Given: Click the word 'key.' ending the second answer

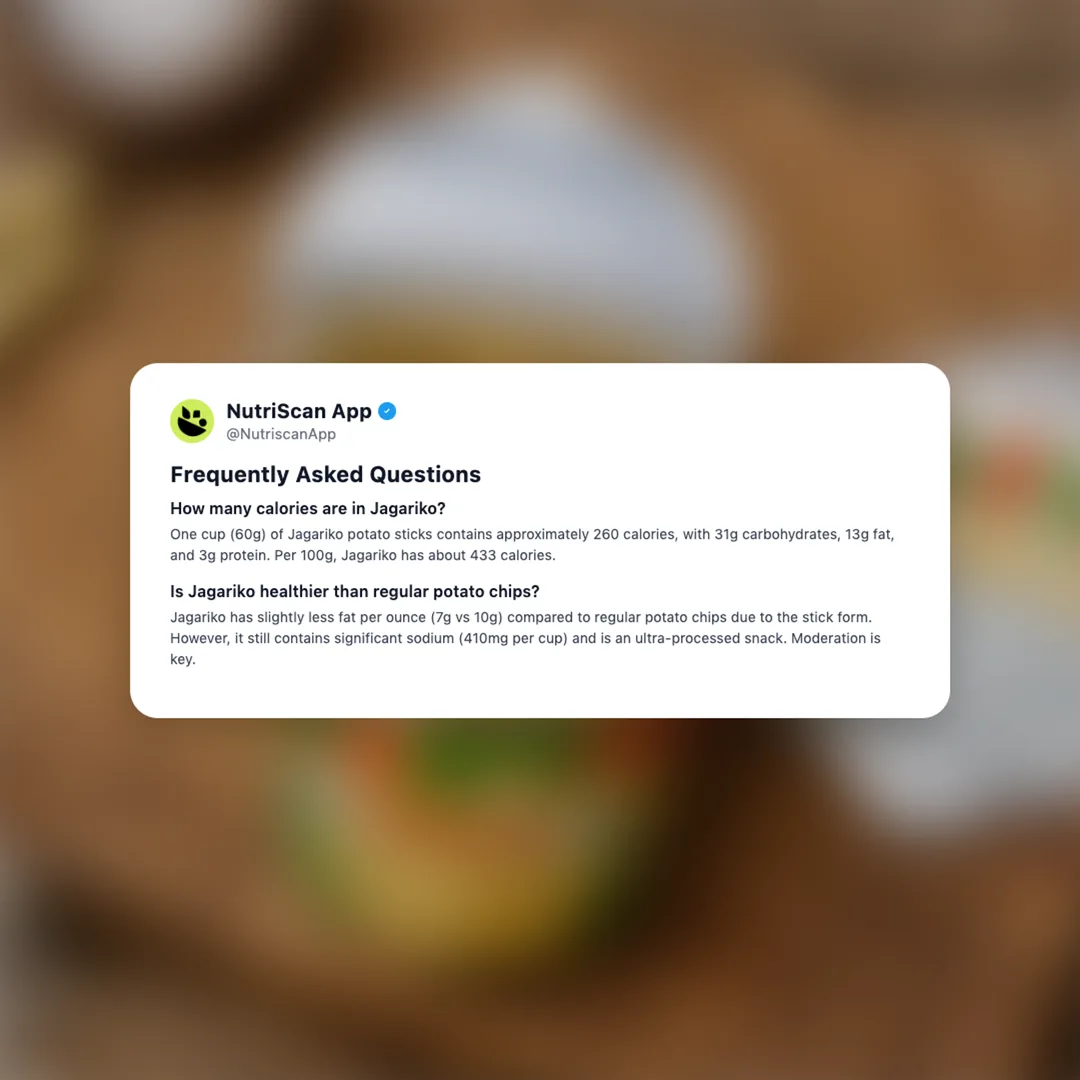Looking at the screenshot, I should [x=183, y=659].
